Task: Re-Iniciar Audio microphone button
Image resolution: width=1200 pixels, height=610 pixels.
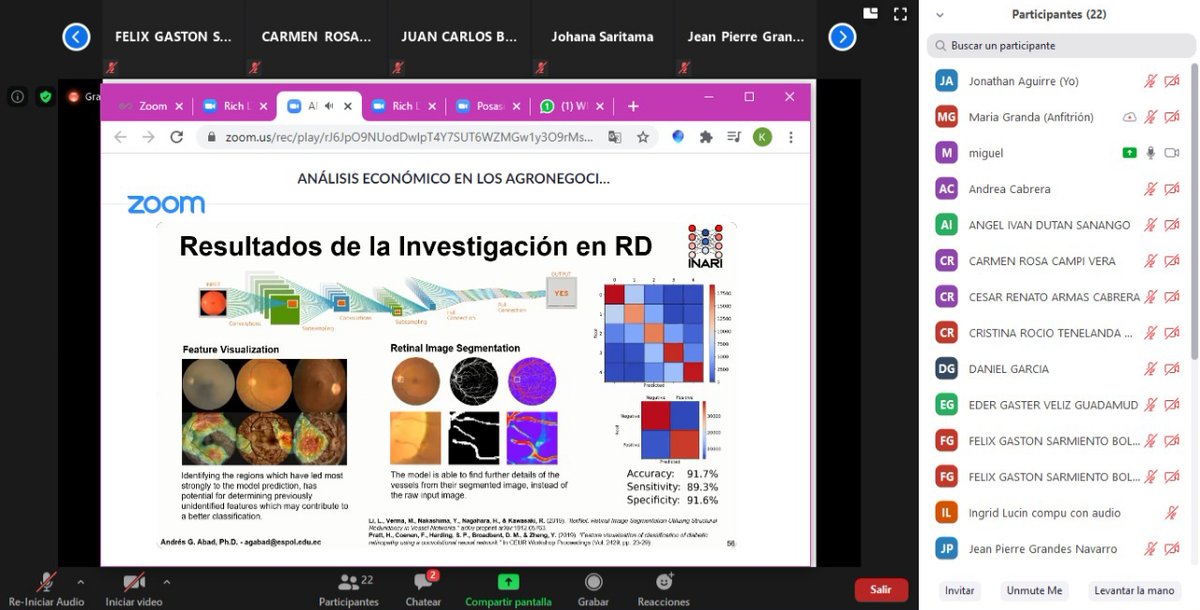Action: pos(46,588)
